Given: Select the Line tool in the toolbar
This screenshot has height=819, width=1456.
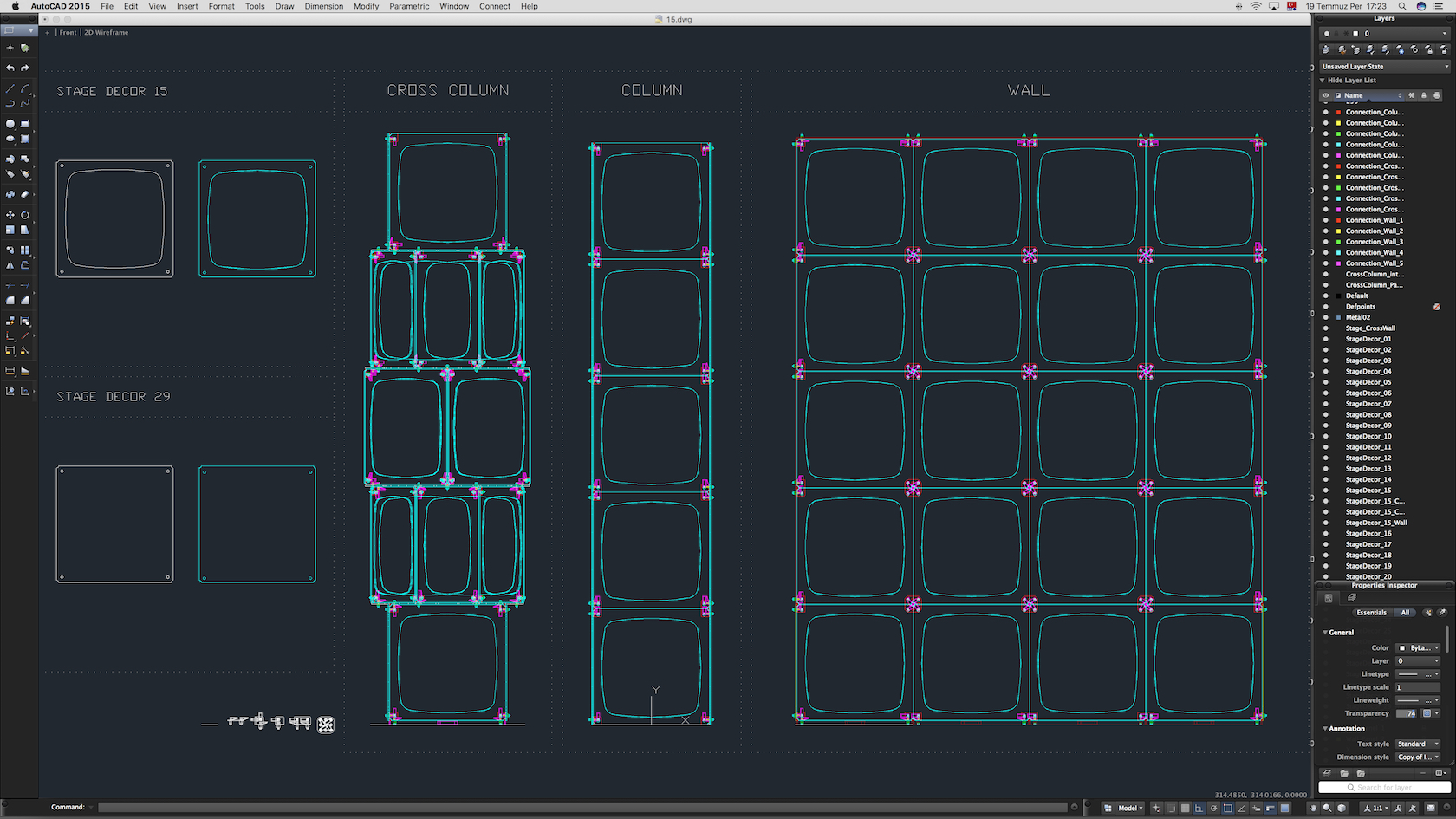Looking at the screenshot, I should [10, 89].
